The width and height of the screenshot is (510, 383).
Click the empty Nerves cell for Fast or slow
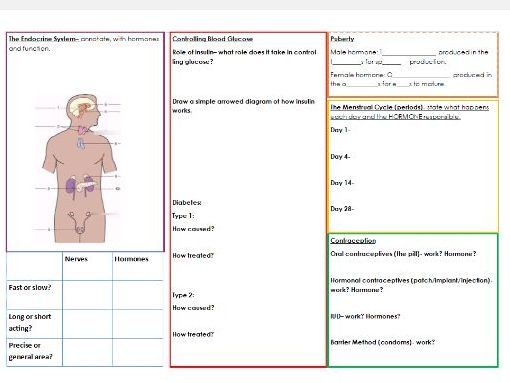(x=87, y=295)
